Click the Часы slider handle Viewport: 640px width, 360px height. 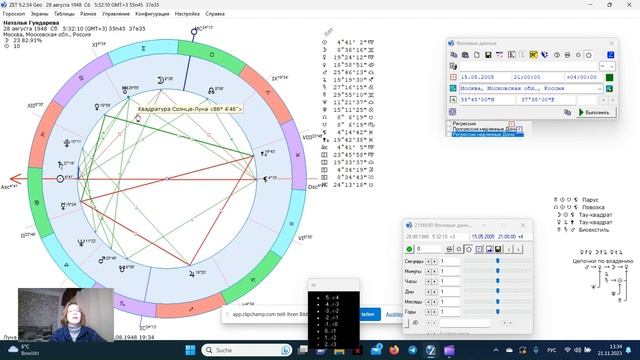click(498, 281)
